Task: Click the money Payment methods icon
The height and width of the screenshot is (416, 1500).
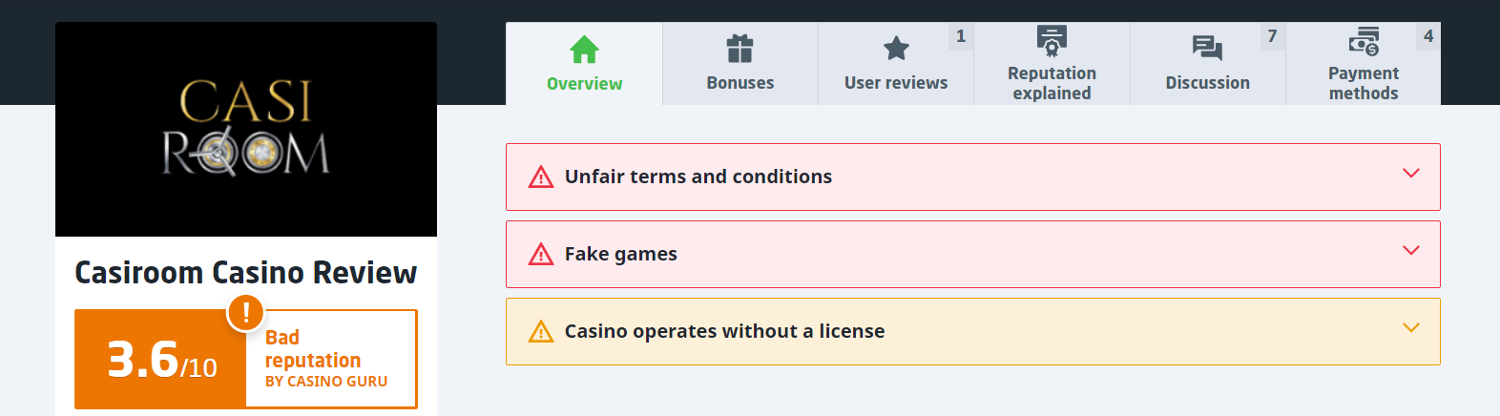Action: (1363, 41)
